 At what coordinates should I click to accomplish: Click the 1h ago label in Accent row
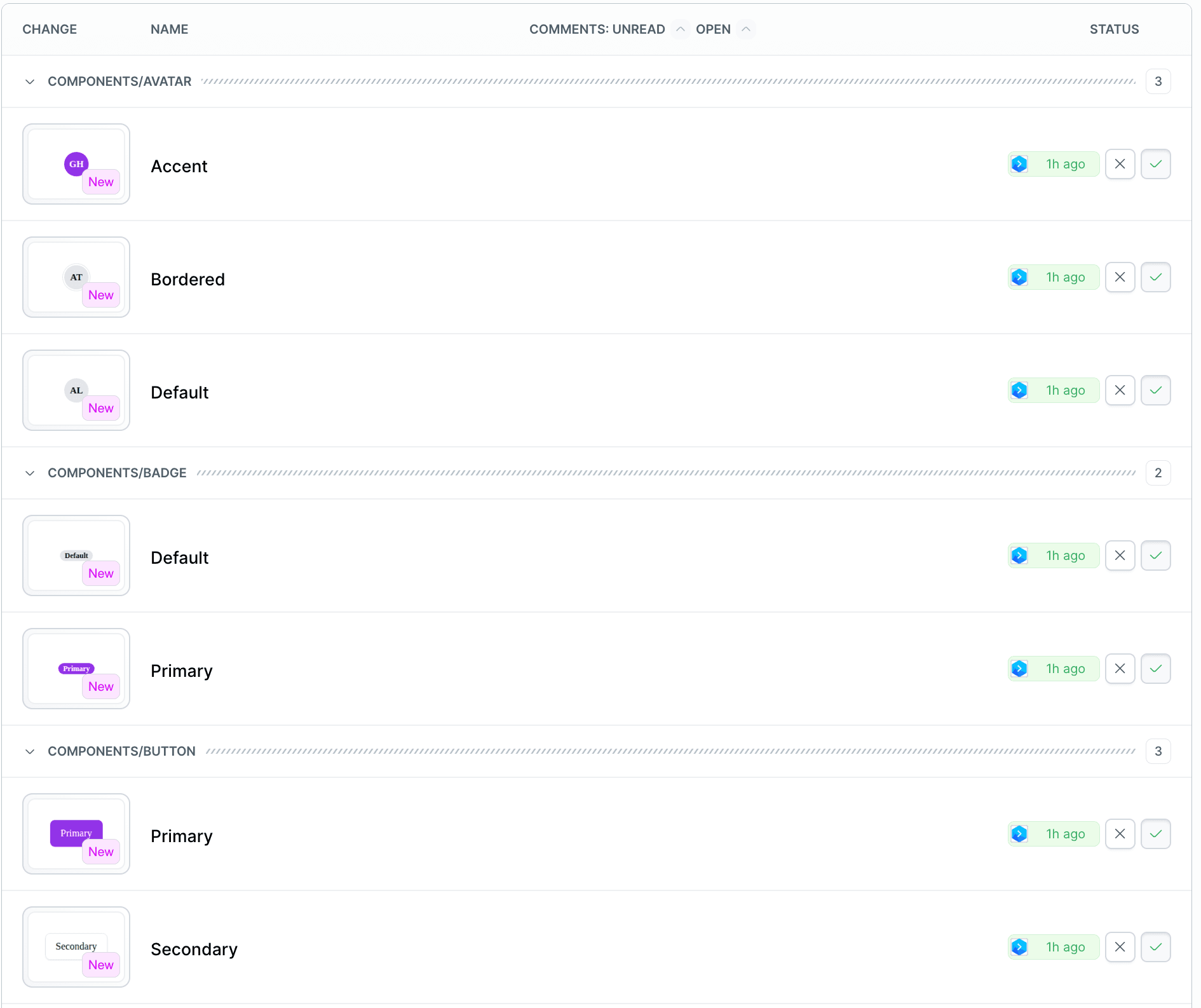(x=1066, y=164)
